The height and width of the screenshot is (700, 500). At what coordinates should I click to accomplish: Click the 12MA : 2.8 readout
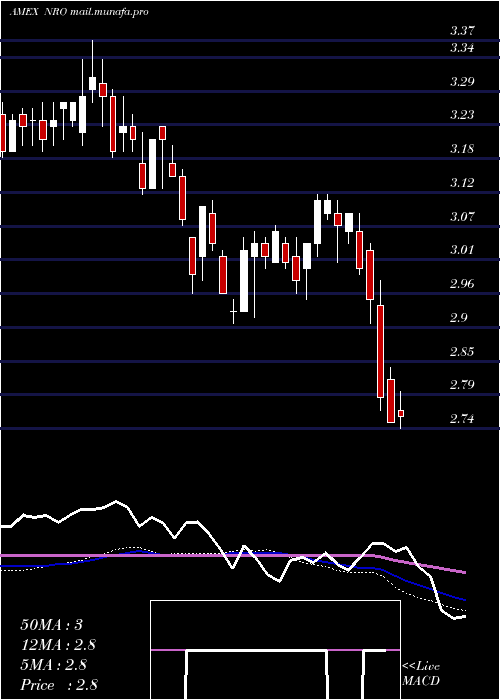point(58,645)
